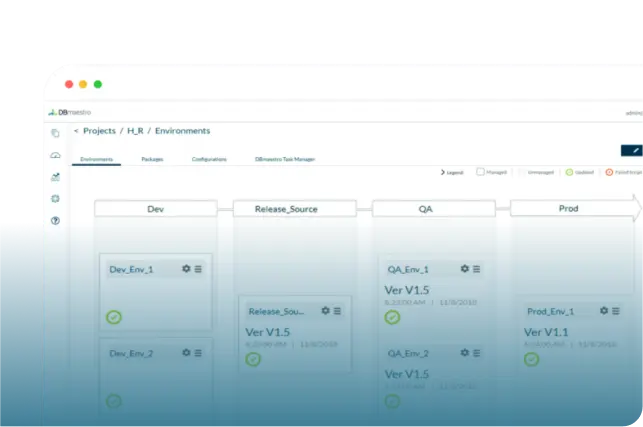643x427 pixels.
Task: Open the settings gear sidebar icon
Action: pos(55,199)
